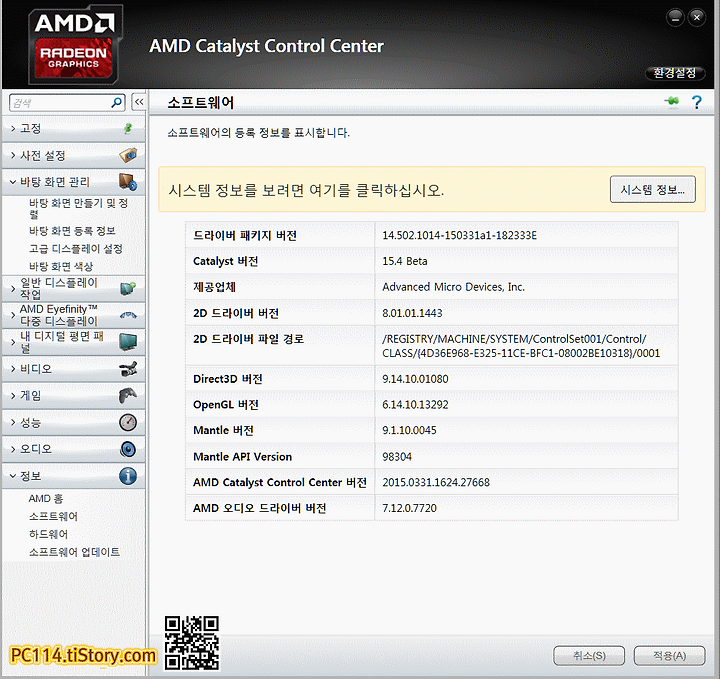Open 환경설정 preferences button
The image size is (720, 679).
click(x=675, y=73)
